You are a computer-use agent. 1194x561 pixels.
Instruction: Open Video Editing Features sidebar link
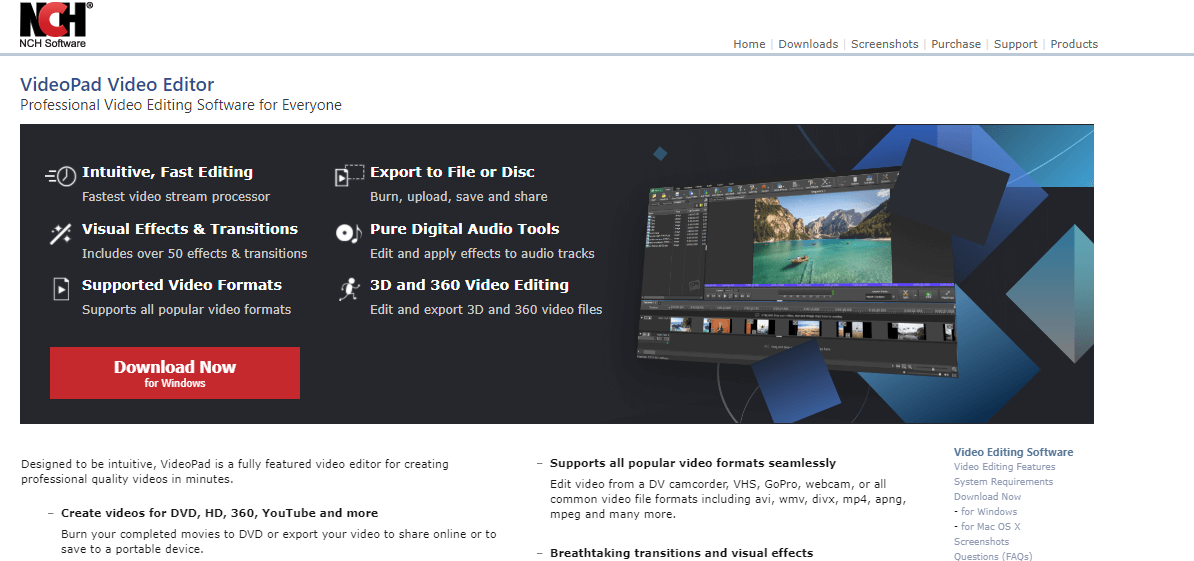[x=1004, y=467]
